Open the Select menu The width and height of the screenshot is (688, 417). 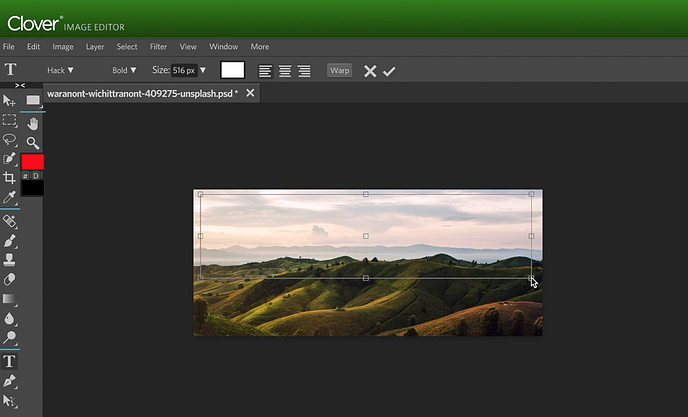(127, 47)
